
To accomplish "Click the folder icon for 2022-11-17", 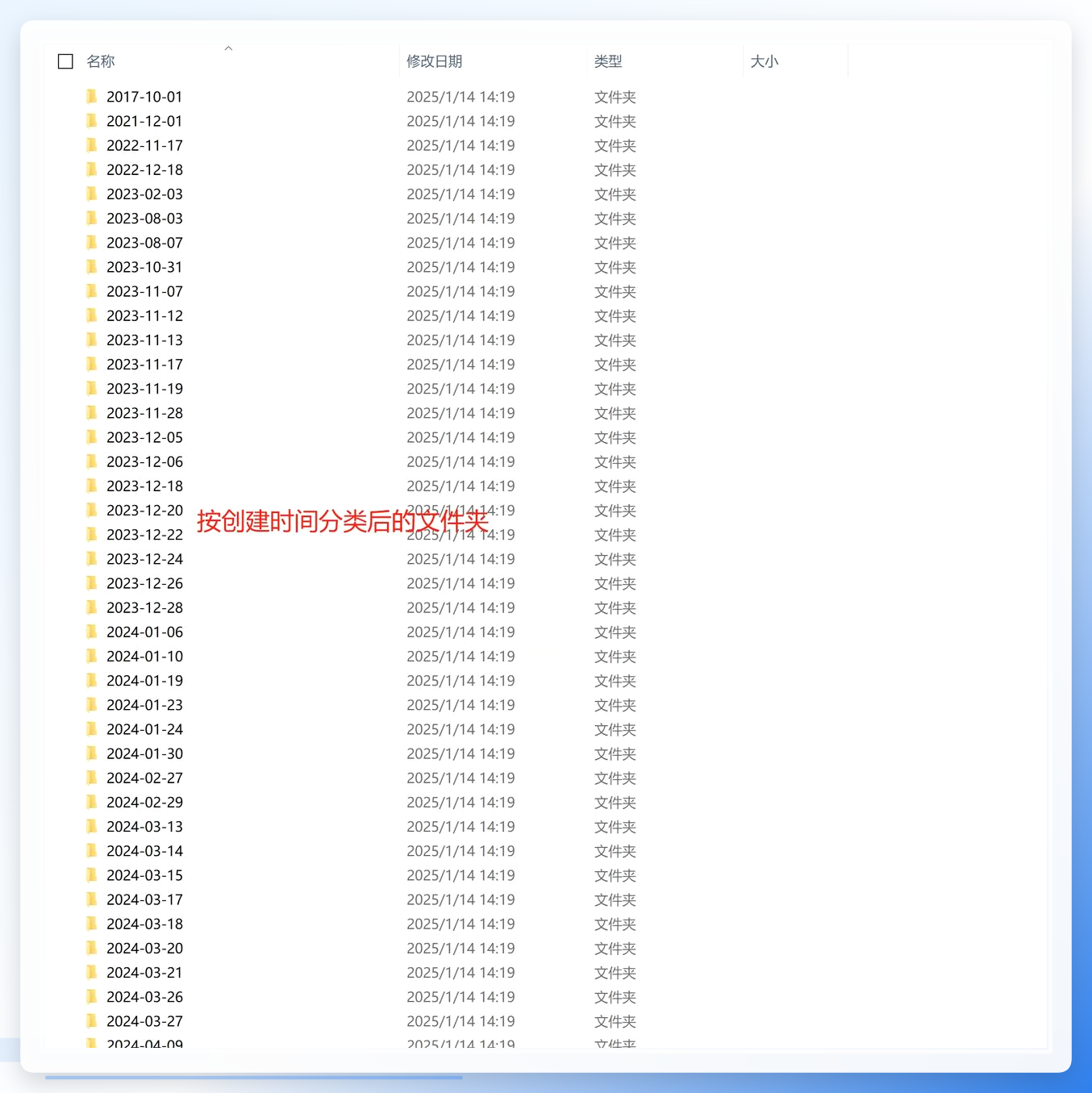I will [x=91, y=145].
